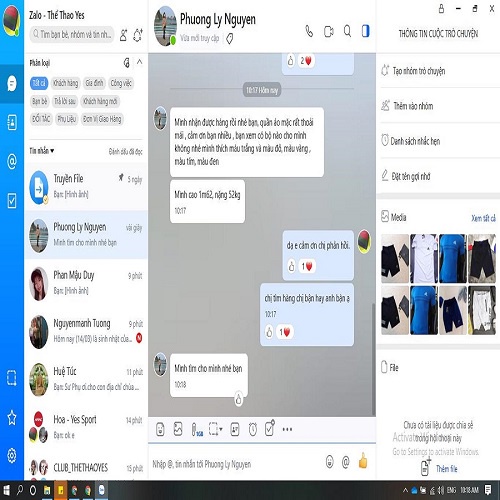
Task: Click Xem tất cả media link
Action: (483, 218)
